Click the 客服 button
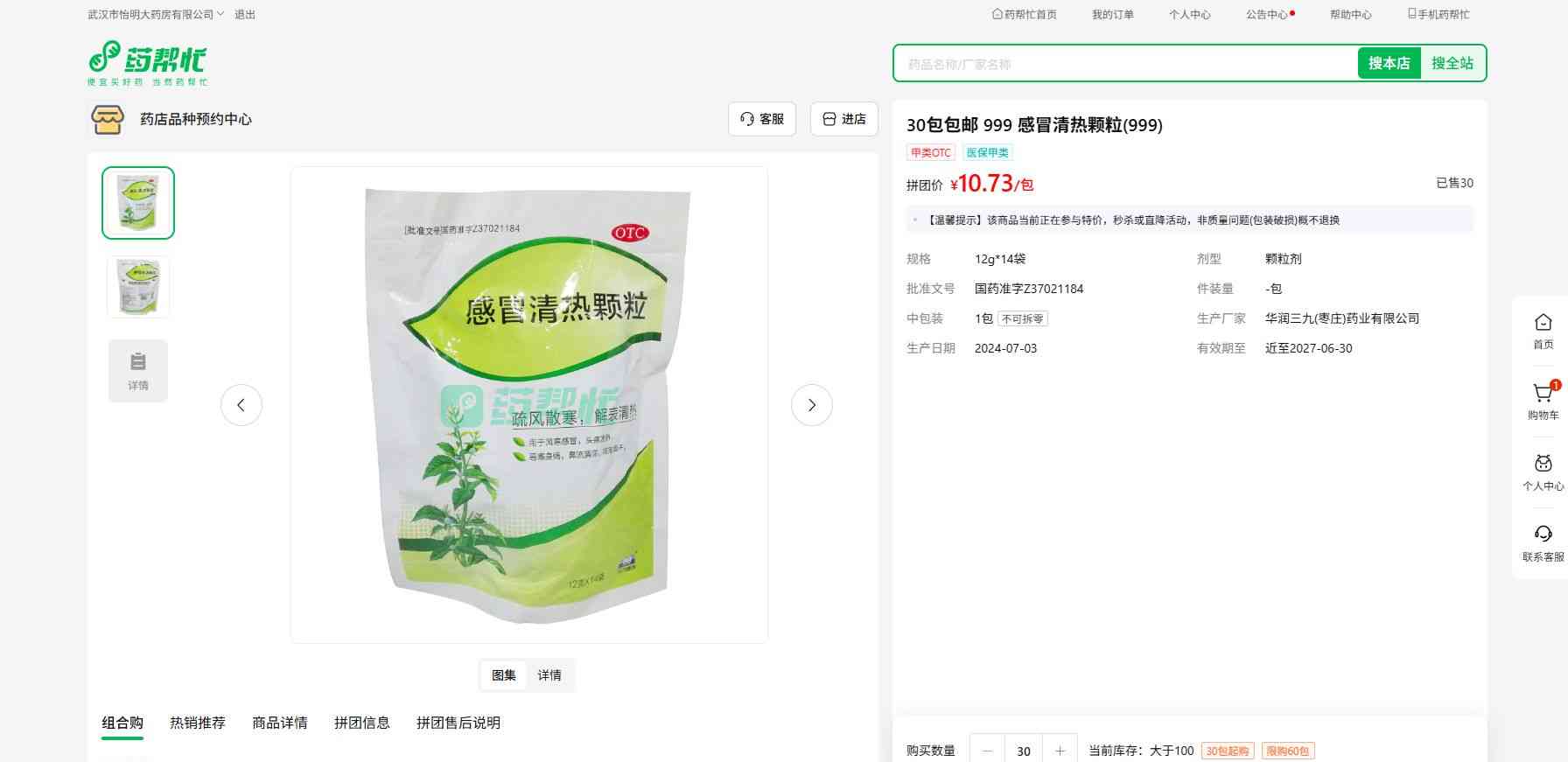This screenshot has height=762, width=1568. click(762, 119)
